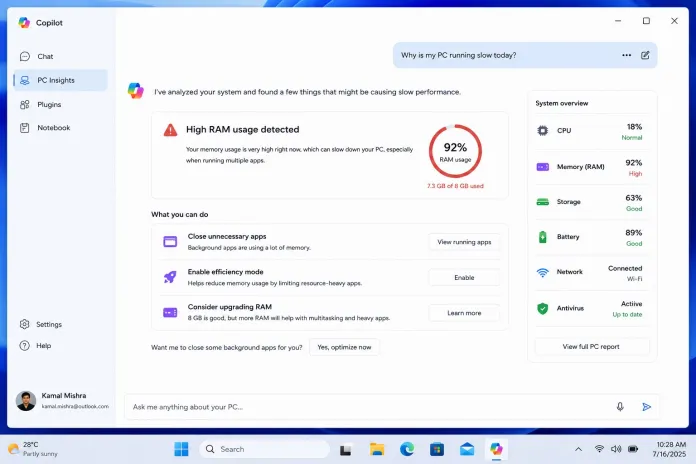Open View full PC report
696x464 pixels.
[591, 347]
